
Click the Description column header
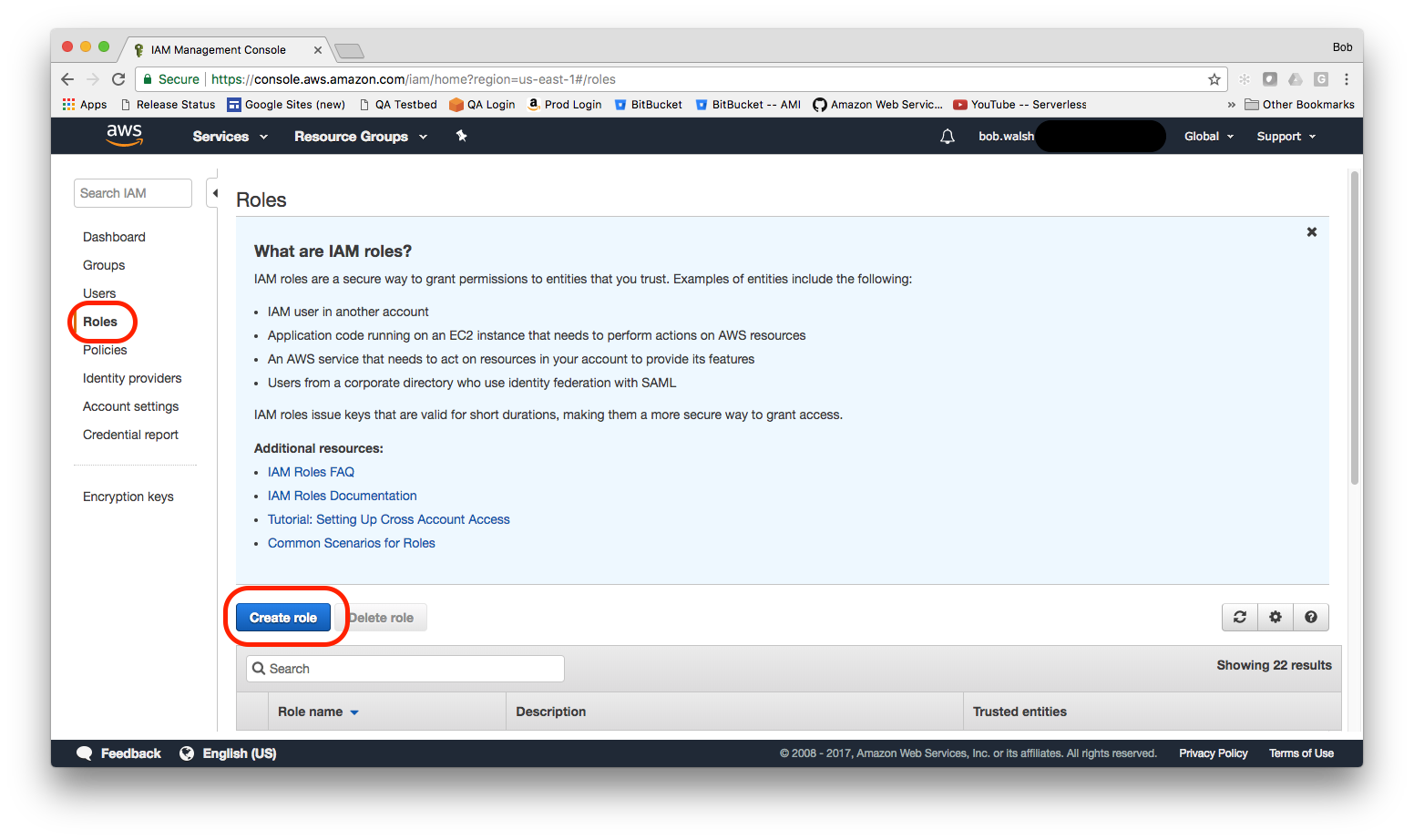(x=550, y=712)
